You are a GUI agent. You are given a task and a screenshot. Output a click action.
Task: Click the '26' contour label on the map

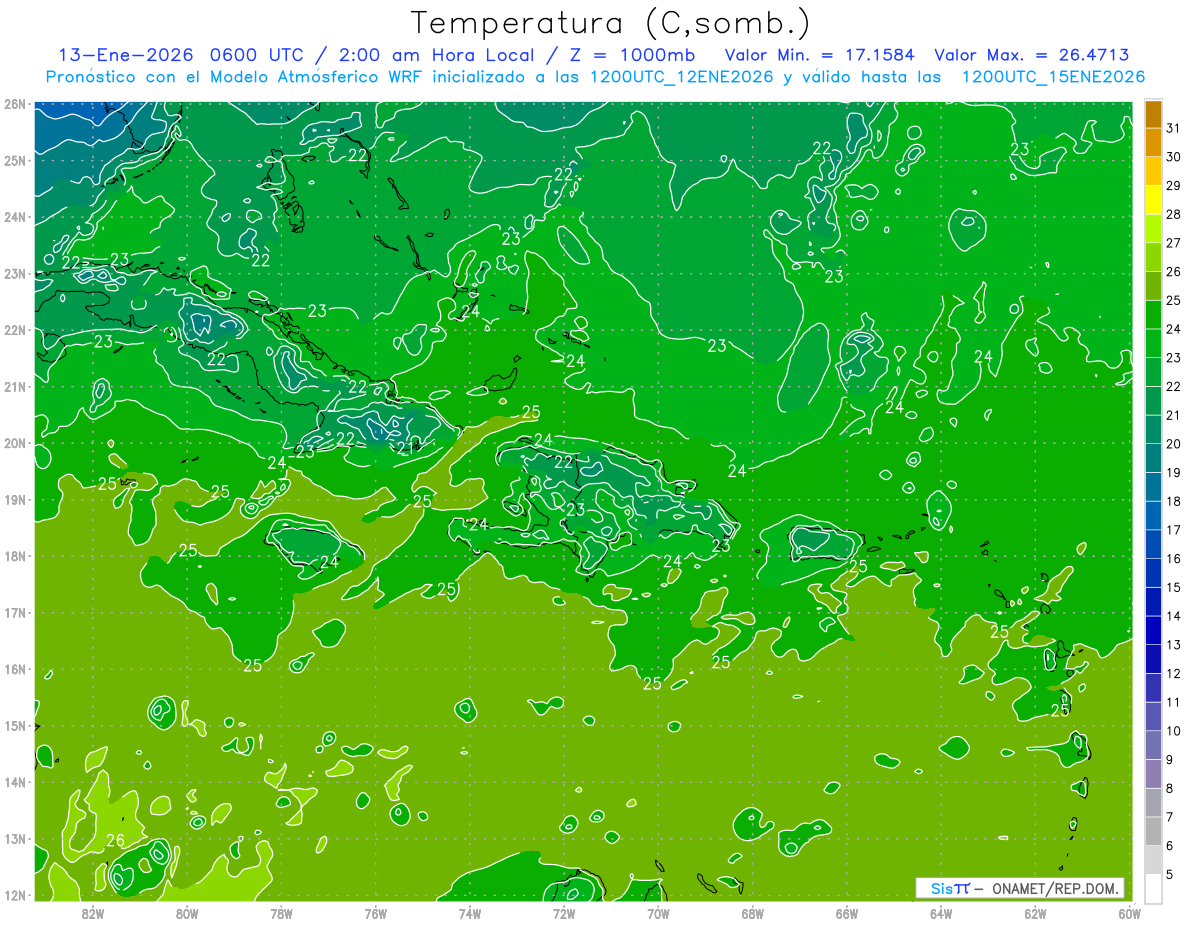pyautogui.click(x=116, y=840)
